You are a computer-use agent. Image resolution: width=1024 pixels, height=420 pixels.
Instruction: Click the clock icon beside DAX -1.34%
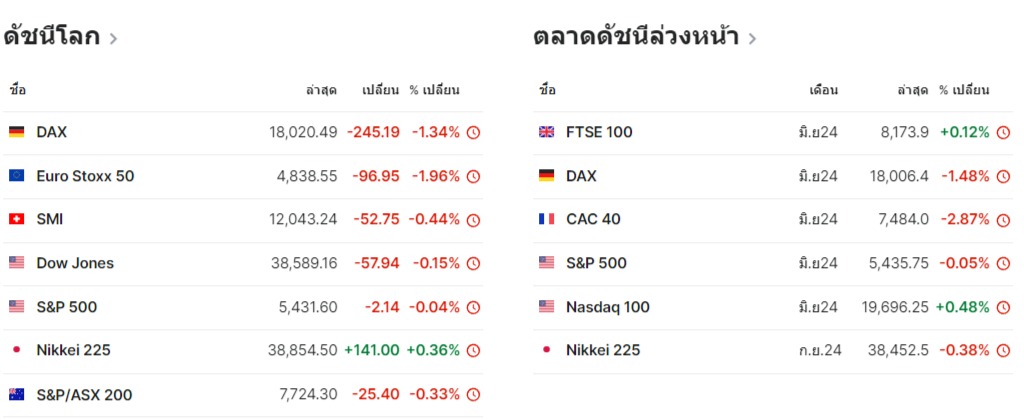coord(473,133)
